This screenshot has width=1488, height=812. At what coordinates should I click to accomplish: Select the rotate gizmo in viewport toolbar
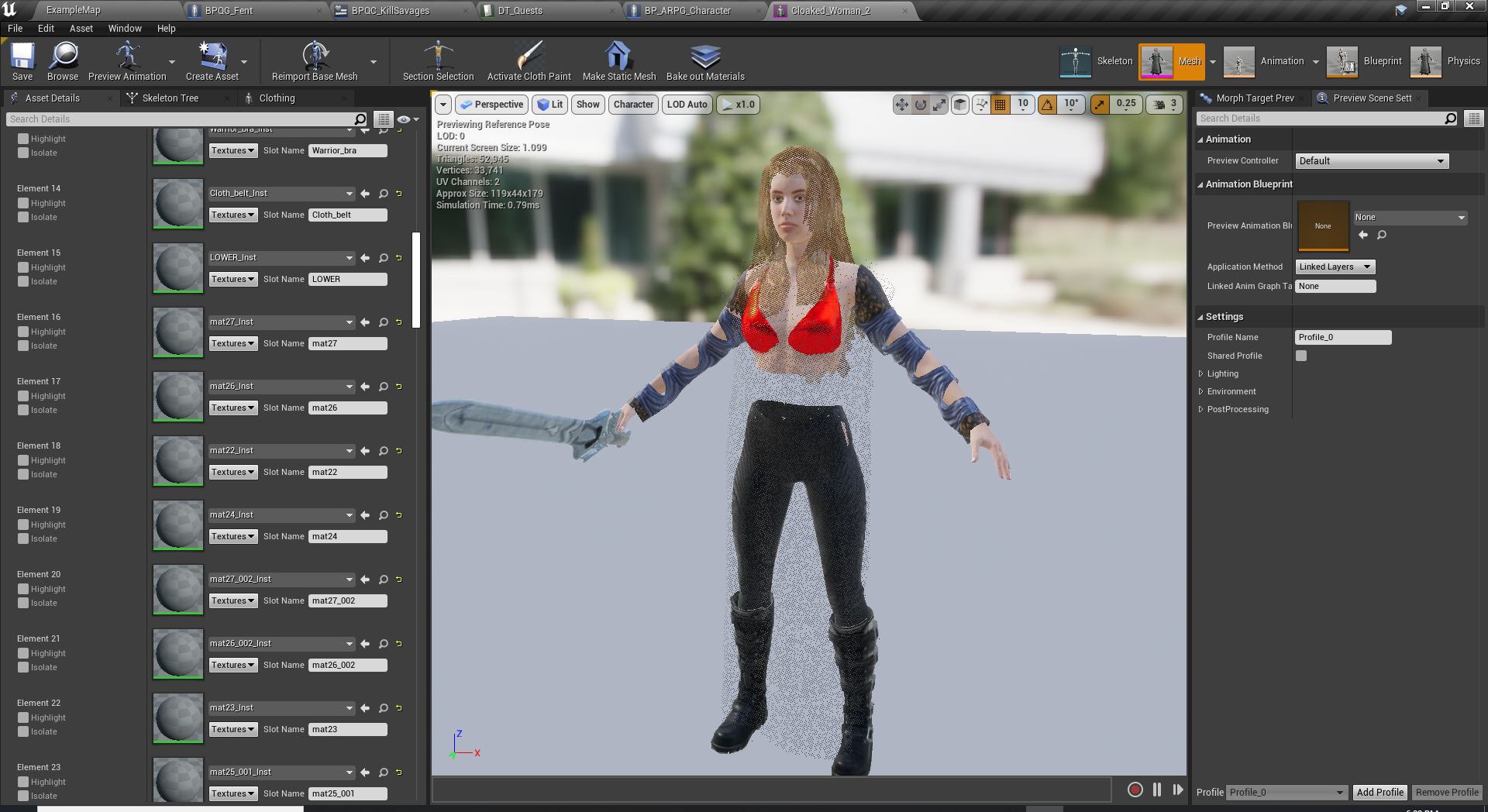[921, 105]
